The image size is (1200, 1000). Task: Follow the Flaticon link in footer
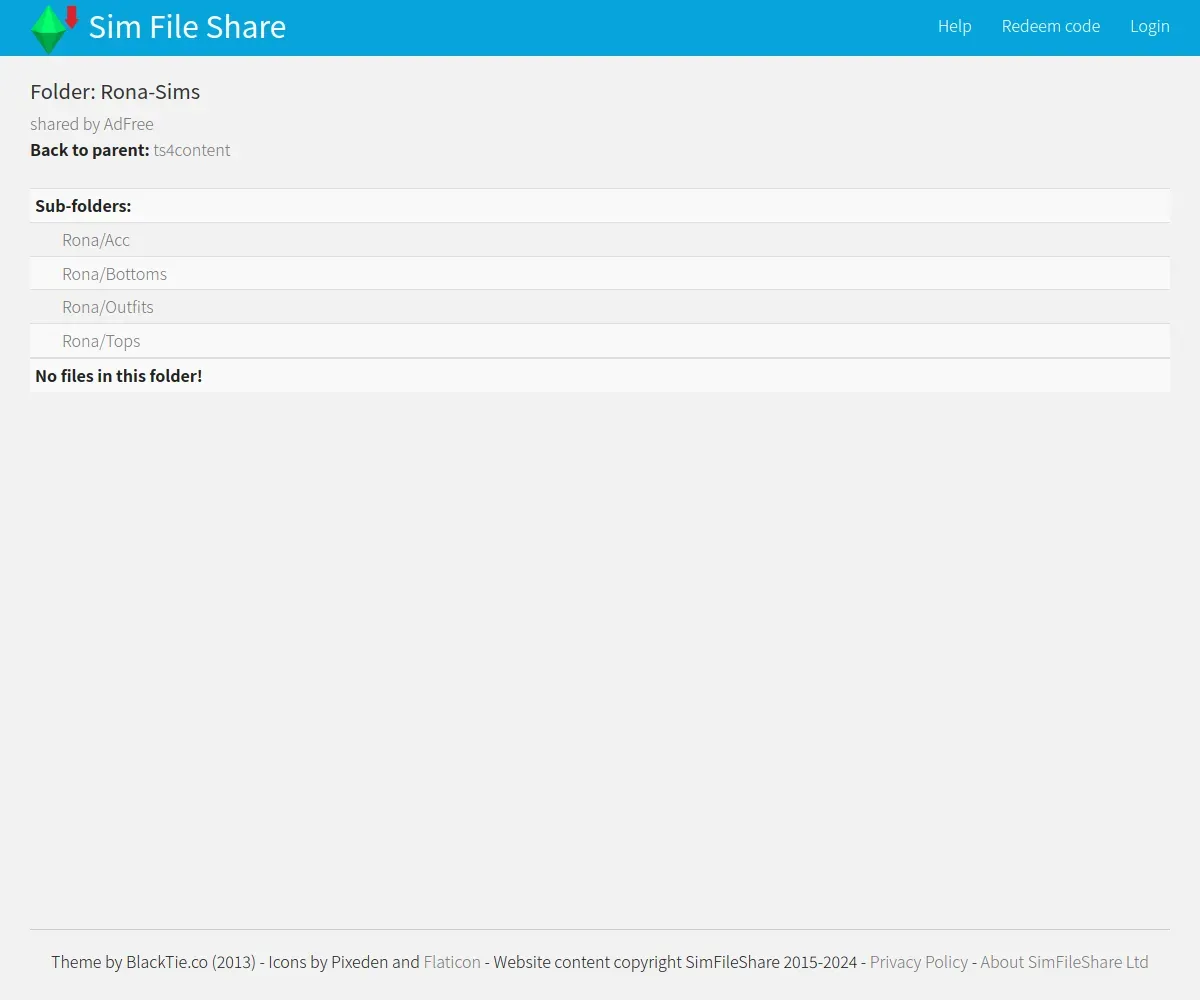pos(452,962)
